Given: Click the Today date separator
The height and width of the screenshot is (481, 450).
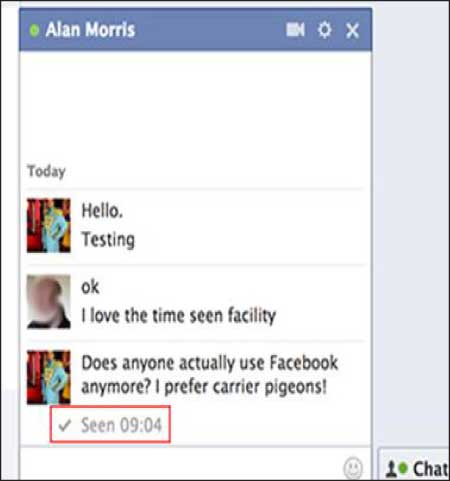Looking at the screenshot, I should (x=46, y=171).
